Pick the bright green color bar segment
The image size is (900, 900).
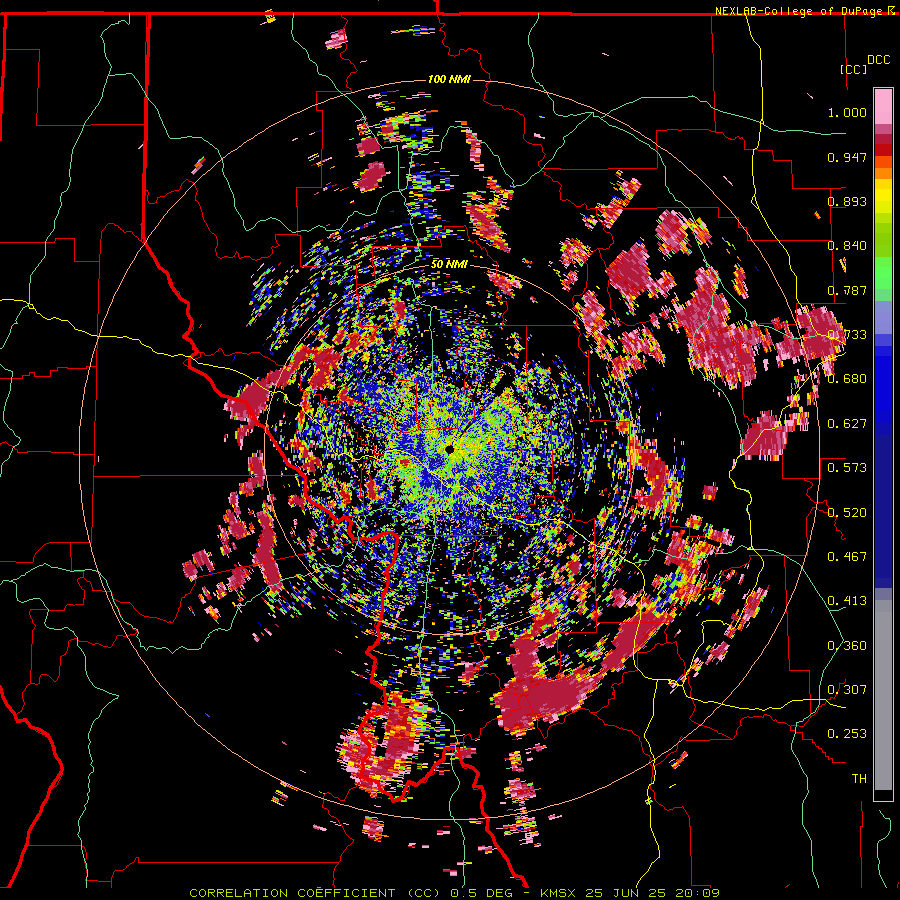(883, 273)
